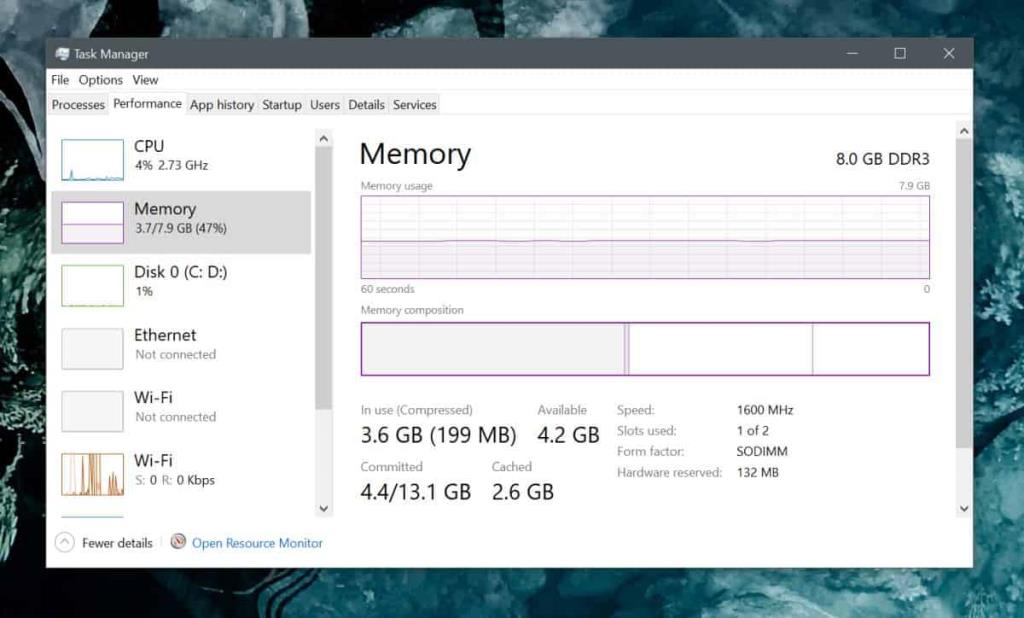This screenshot has height=618, width=1024.
Task: Open Resource Monitor via the link
Action: pos(257,542)
